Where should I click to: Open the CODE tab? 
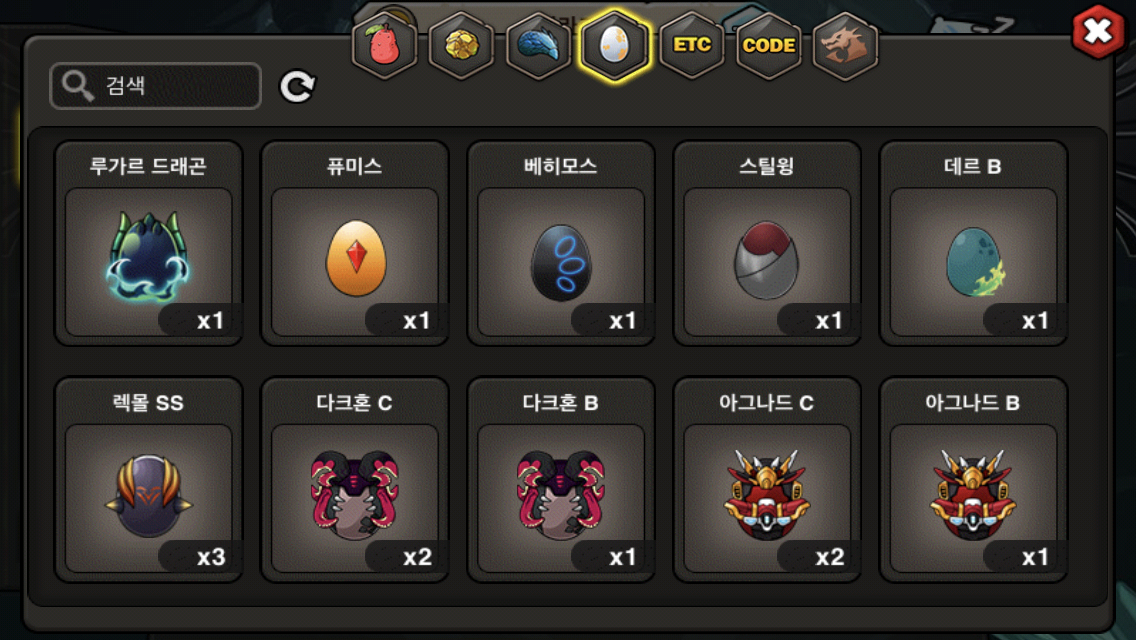click(x=769, y=46)
